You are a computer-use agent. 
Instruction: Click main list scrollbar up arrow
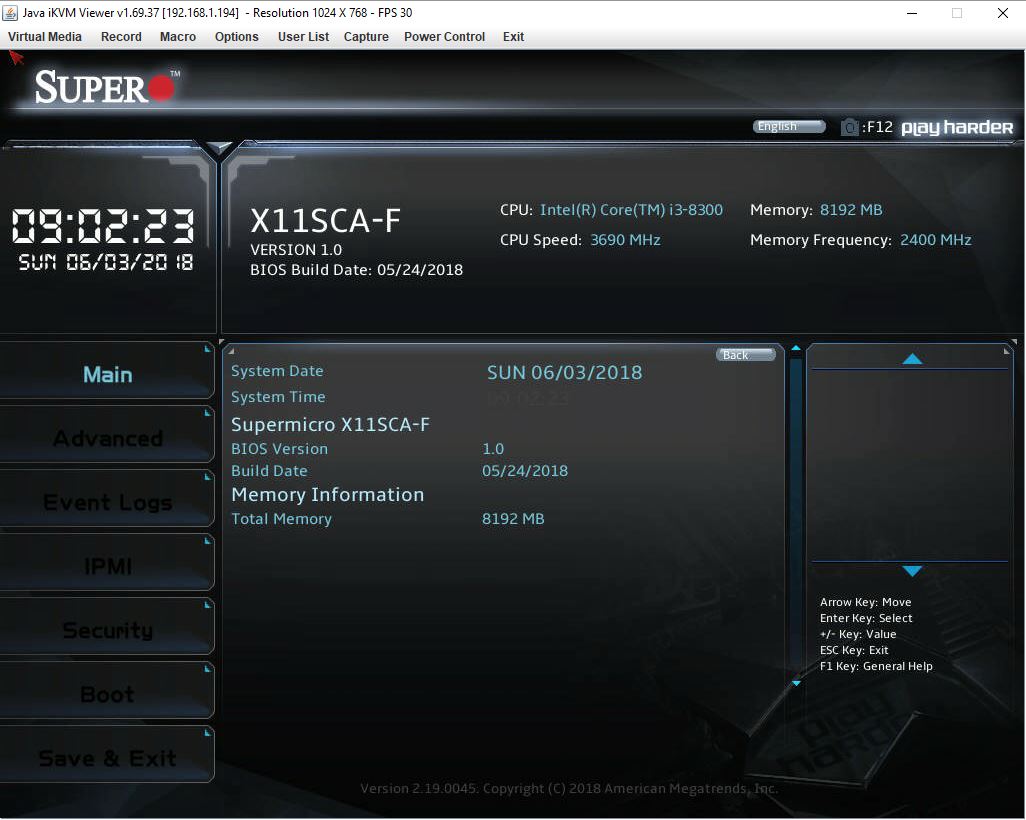click(796, 348)
